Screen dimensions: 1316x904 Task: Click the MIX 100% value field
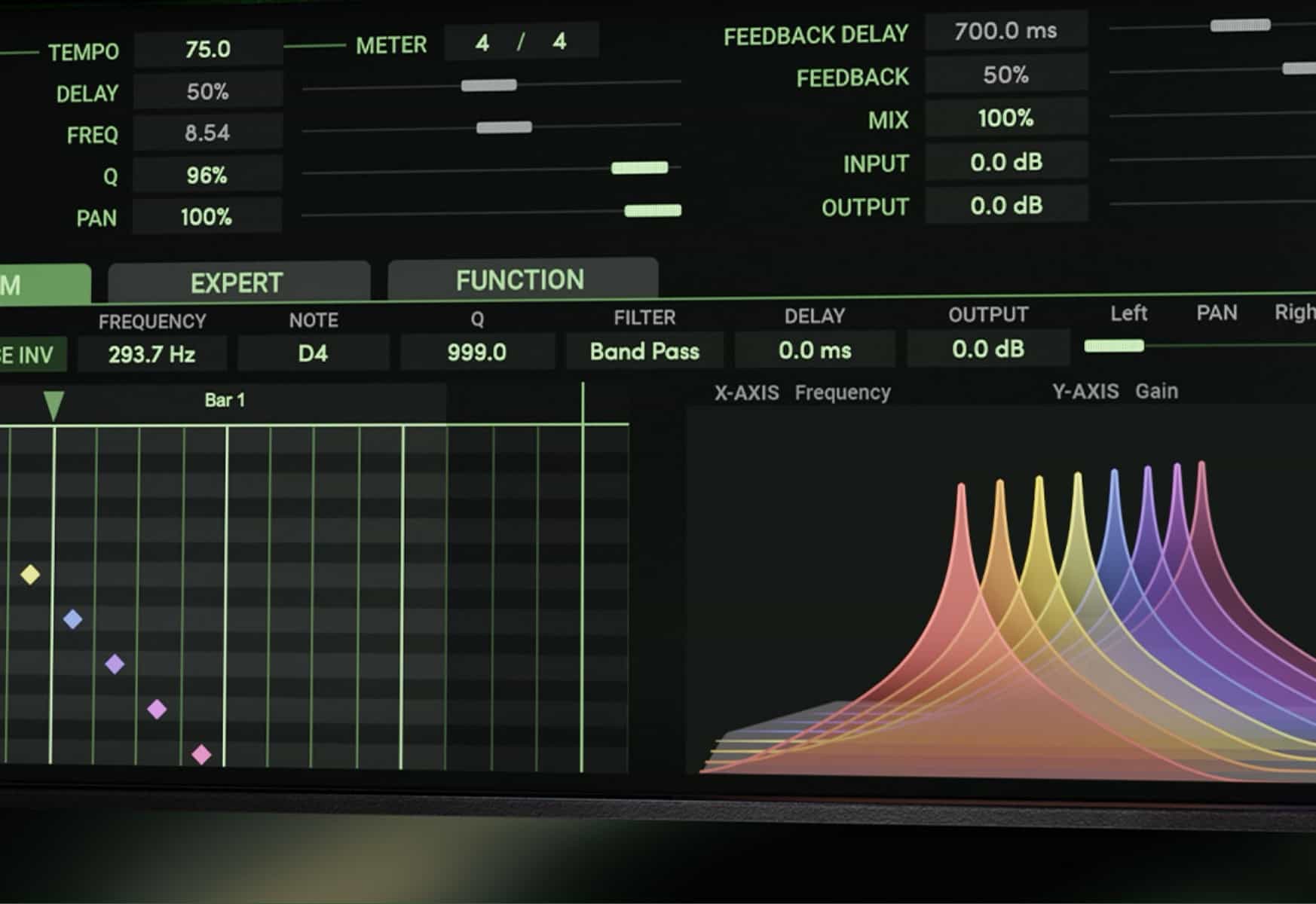(x=1005, y=118)
